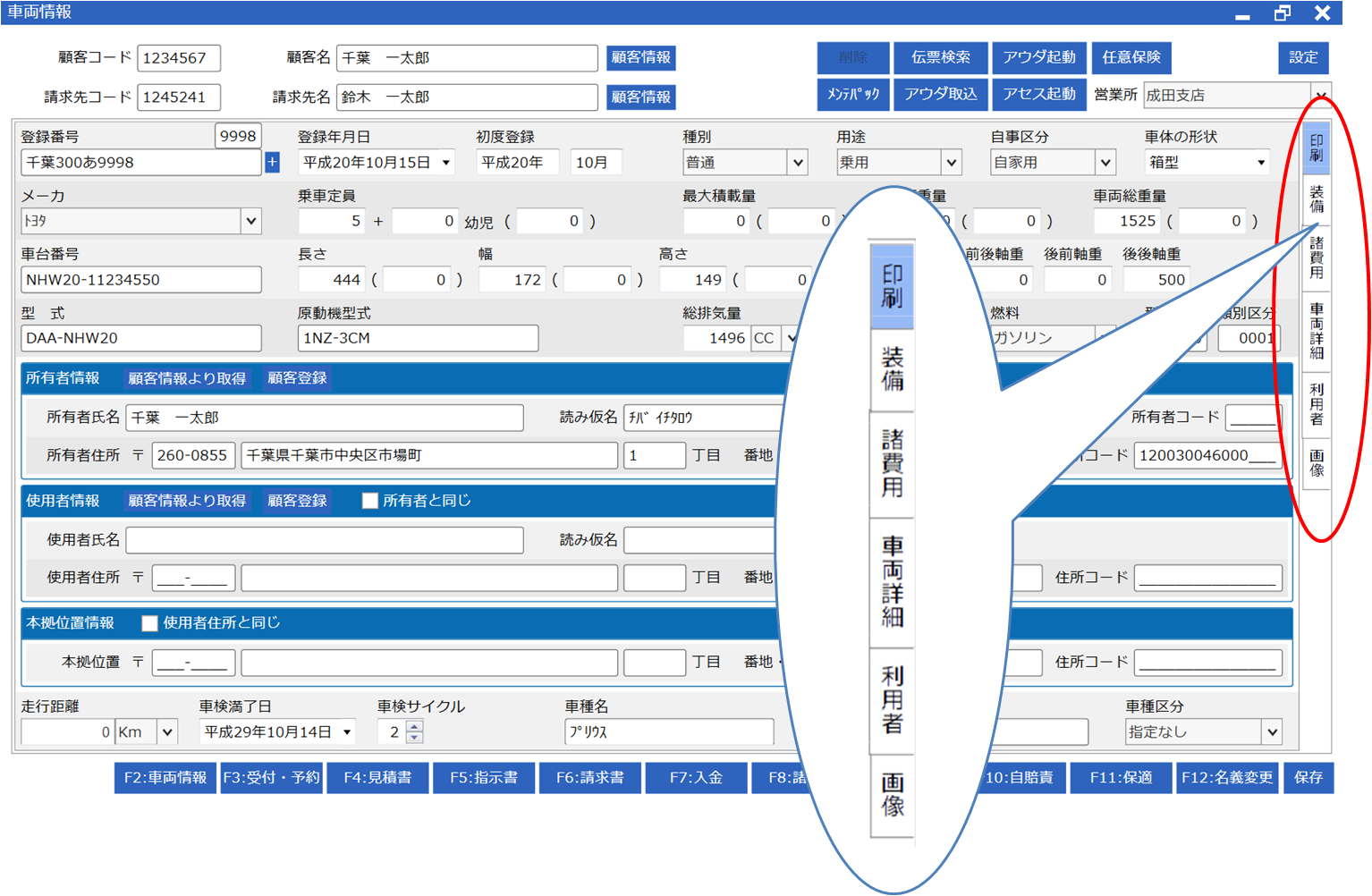Switch to the 装備 side tab

(x=1317, y=199)
